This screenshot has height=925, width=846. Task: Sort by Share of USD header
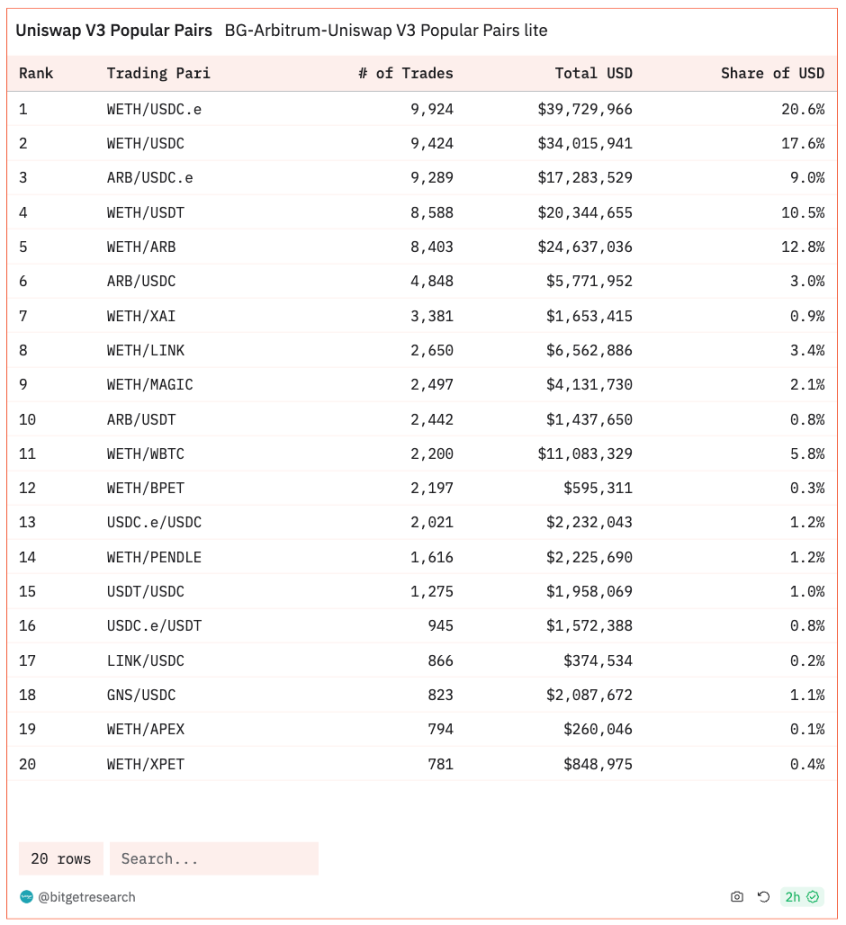point(772,73)
